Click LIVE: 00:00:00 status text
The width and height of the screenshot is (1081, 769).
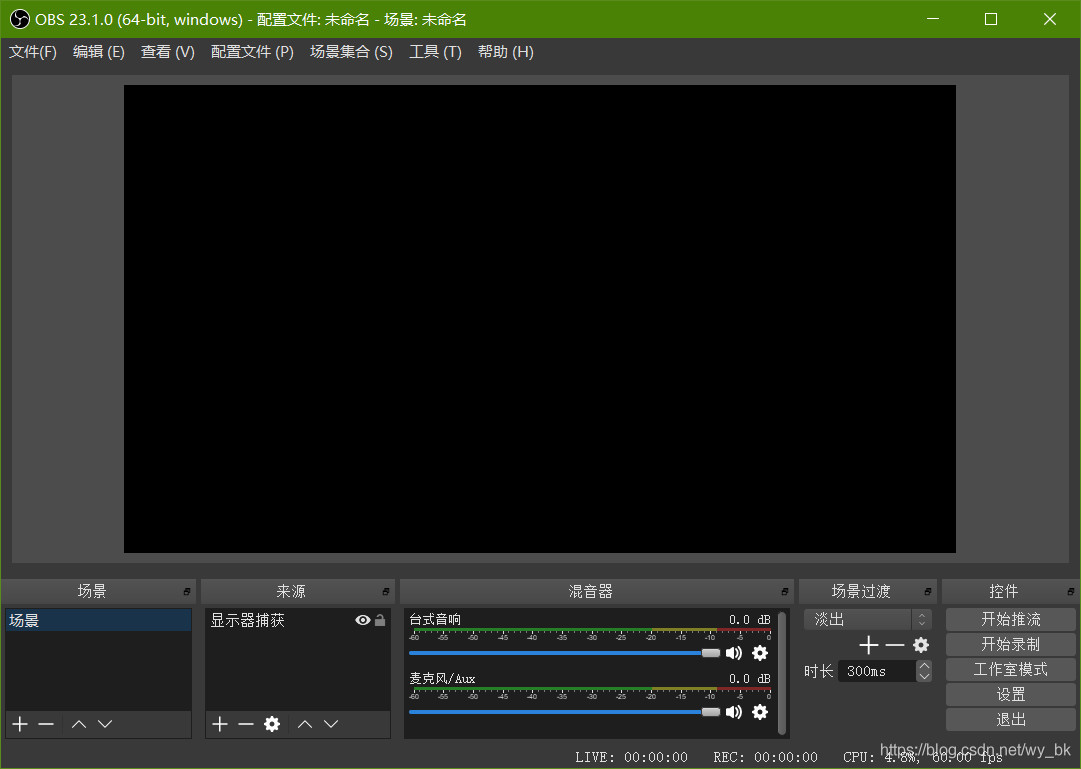(x=632, y=757)
